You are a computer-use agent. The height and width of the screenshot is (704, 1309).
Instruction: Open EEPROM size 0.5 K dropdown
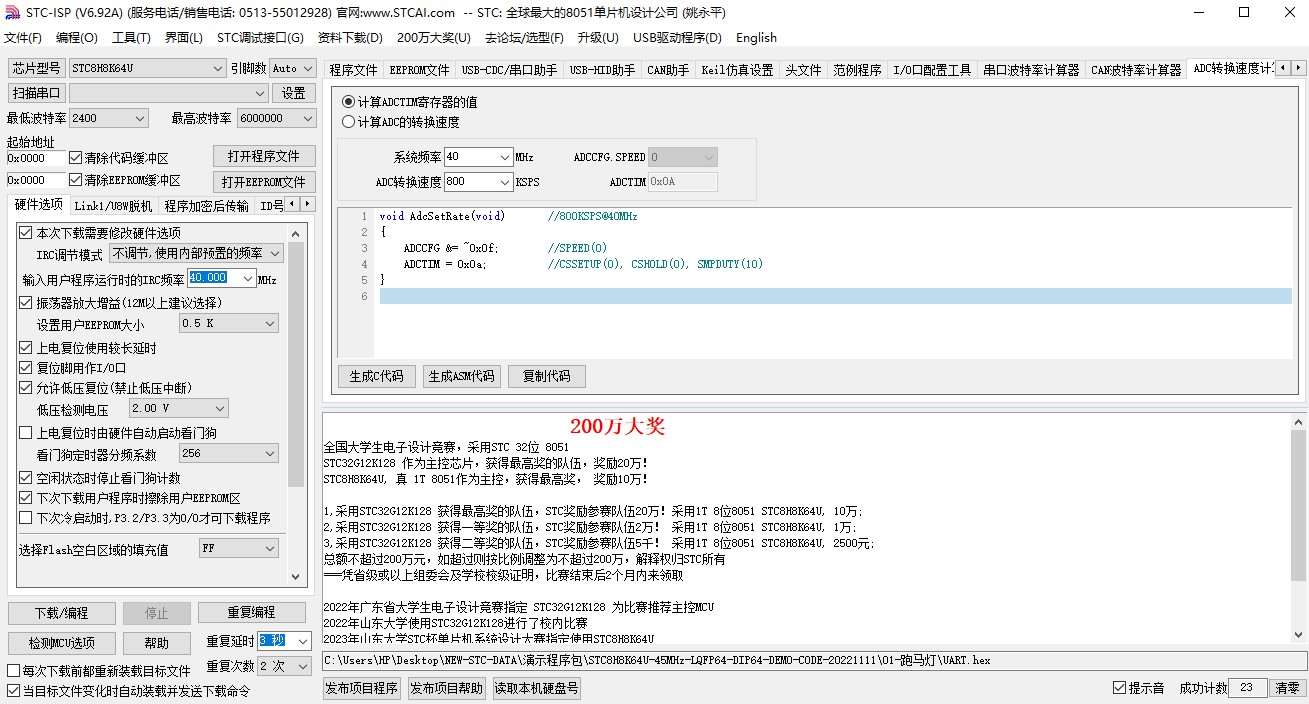coord(228,324)
